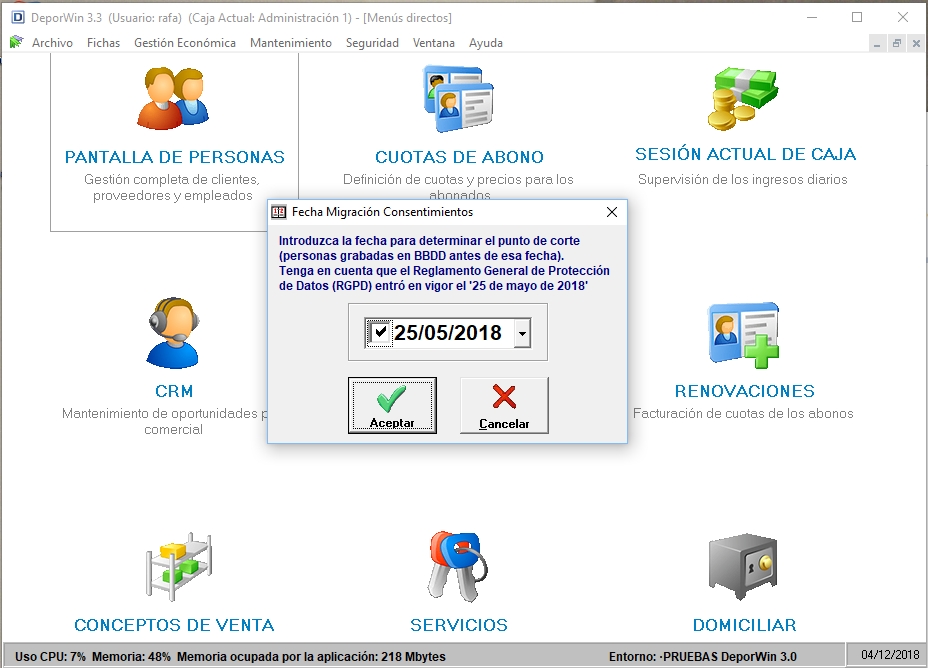Click the dialog's calendar title icon

(278, 212)
